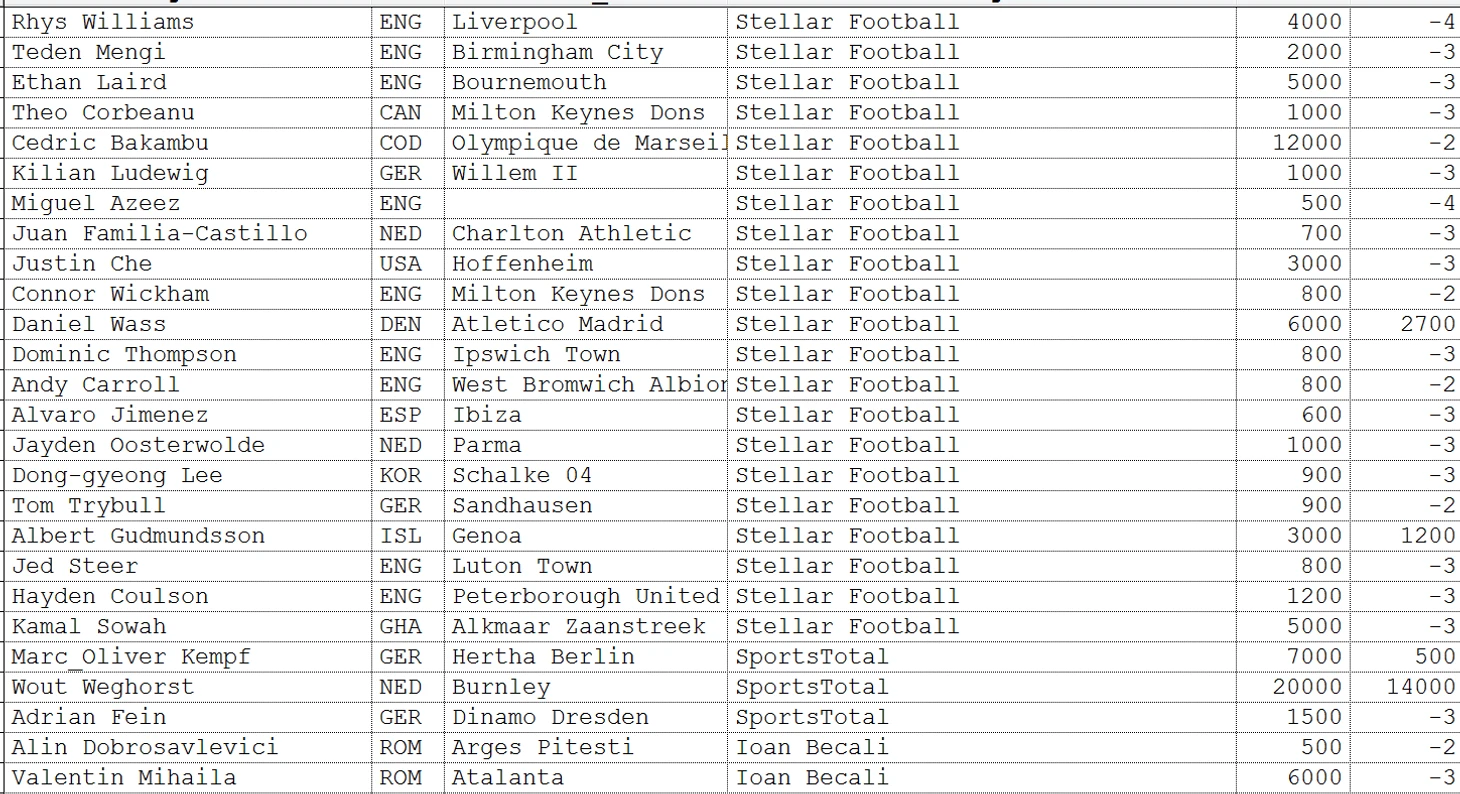Click the Wout Weghorst player cell
This screenshot has width=1460, height=794.
(x=187, y=687)
